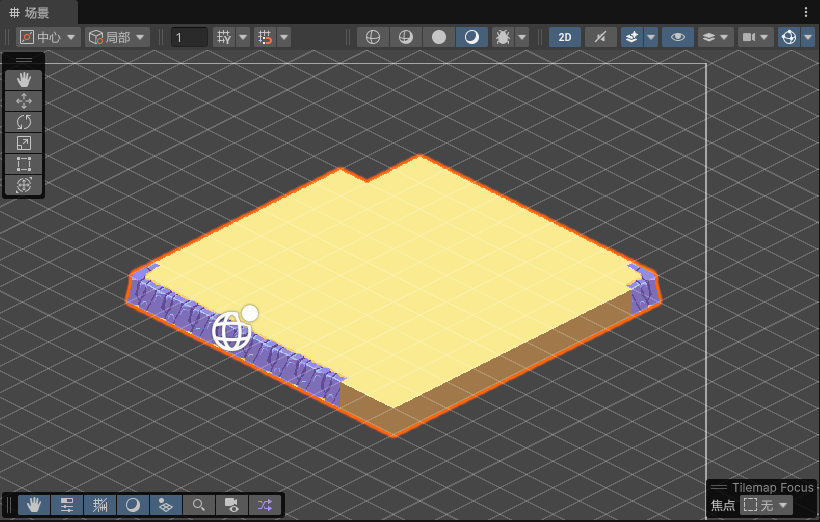Select the shaded crescent draw mode
The image size is (820, 522).
472,37
